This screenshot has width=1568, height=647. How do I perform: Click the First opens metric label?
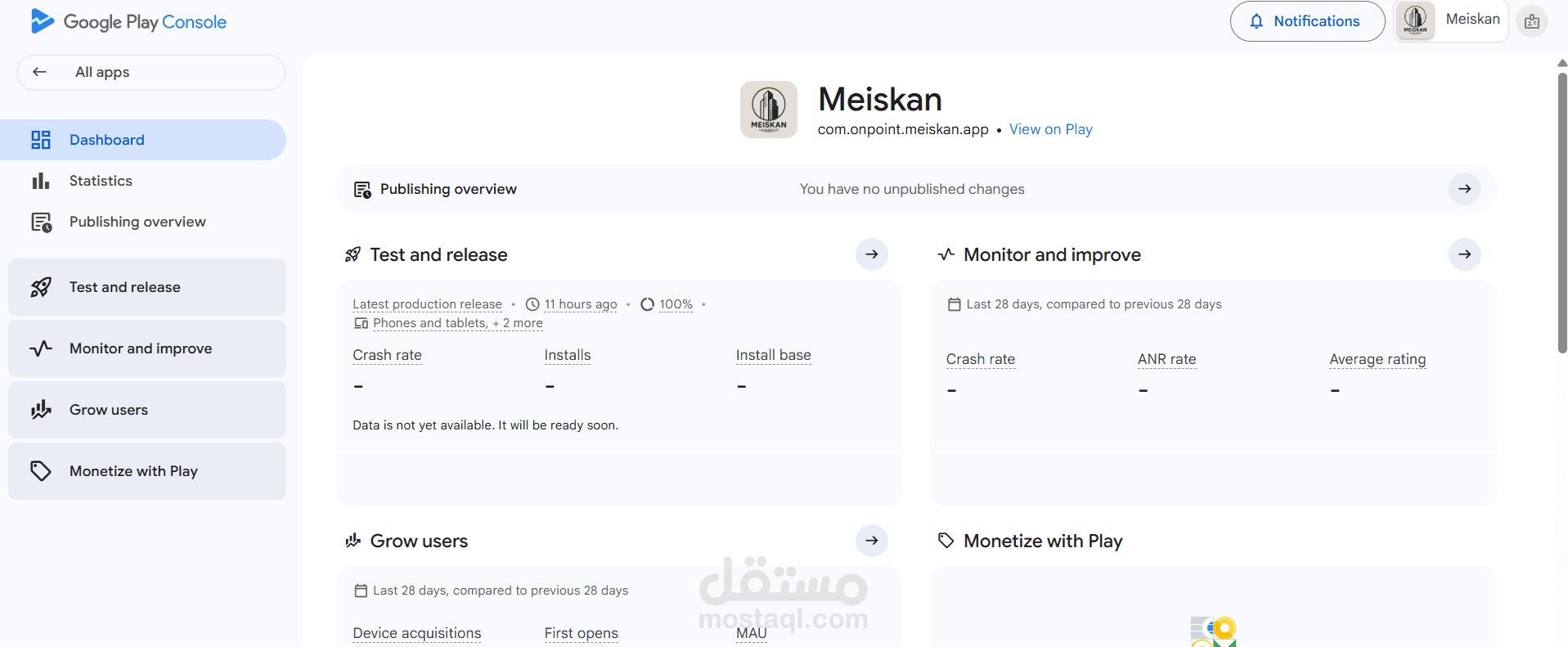point(582,633)
